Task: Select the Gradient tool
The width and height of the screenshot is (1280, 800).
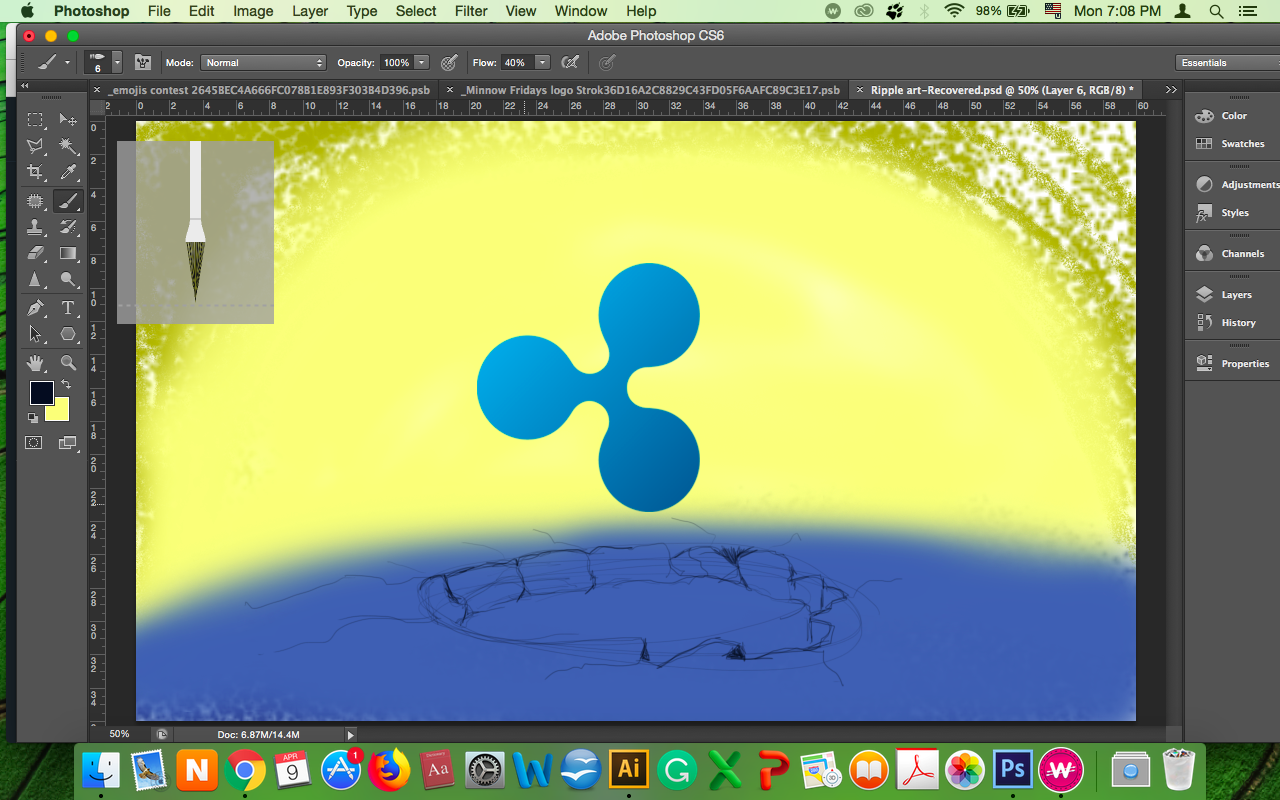Action: coord(68,253)
